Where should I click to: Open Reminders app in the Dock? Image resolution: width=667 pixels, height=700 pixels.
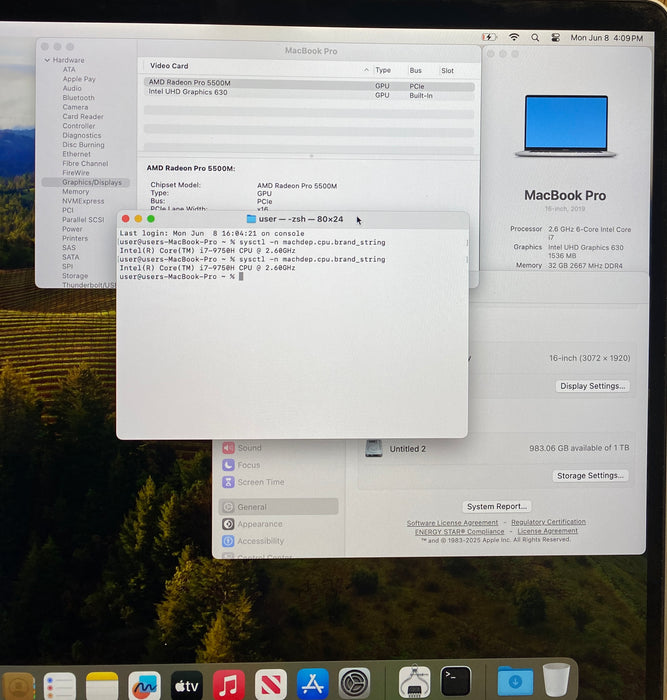tap(59, 686)
